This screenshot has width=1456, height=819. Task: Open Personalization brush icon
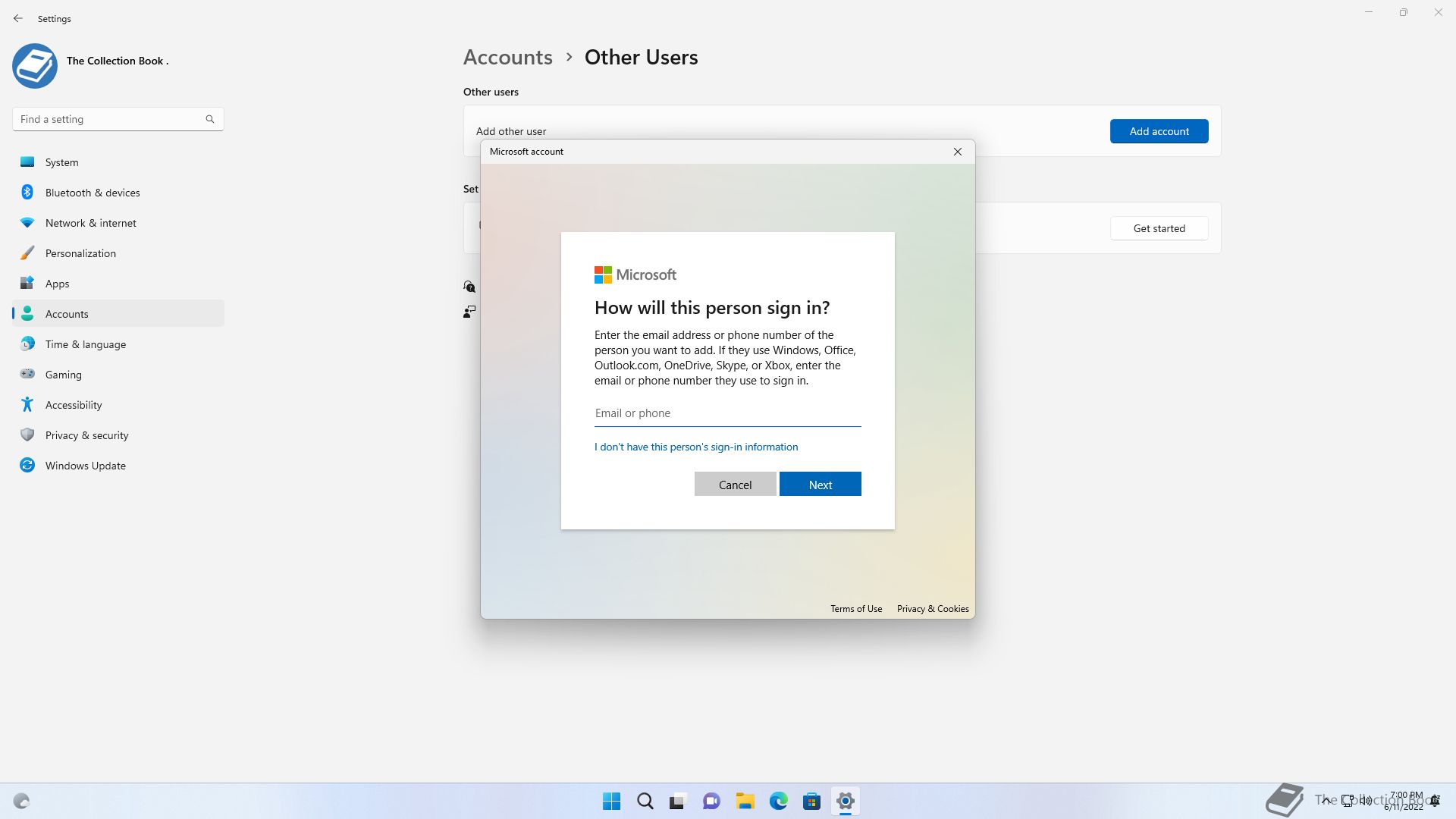(x=27, y=253)
